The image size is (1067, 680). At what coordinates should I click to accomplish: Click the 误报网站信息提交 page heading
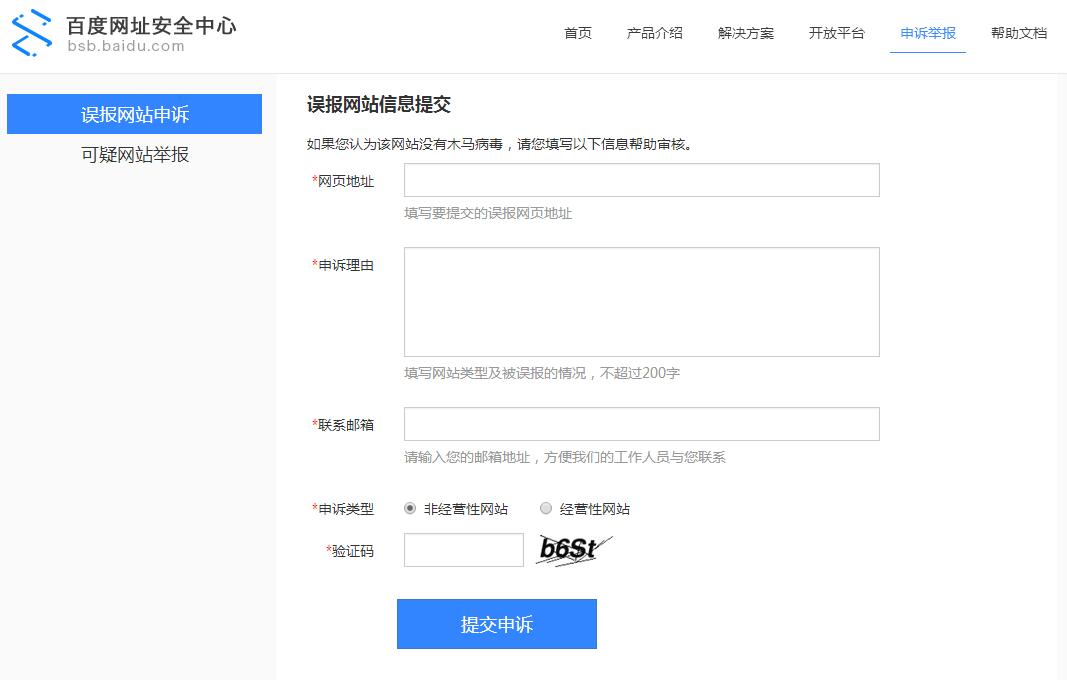click(x=378, y=104)
